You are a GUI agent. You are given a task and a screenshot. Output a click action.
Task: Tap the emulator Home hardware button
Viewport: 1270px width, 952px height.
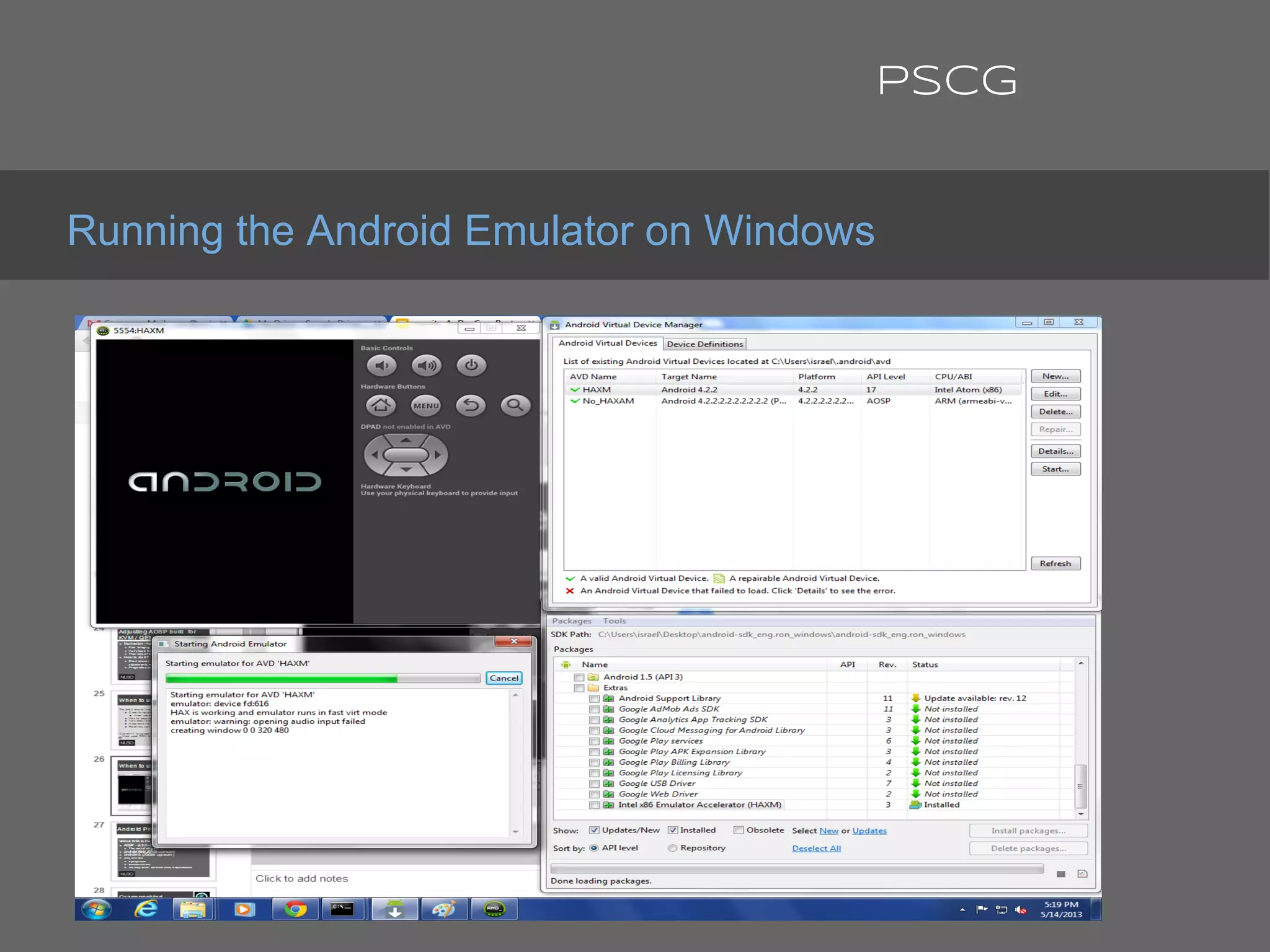pyautogui.click(x=381, y=405)
